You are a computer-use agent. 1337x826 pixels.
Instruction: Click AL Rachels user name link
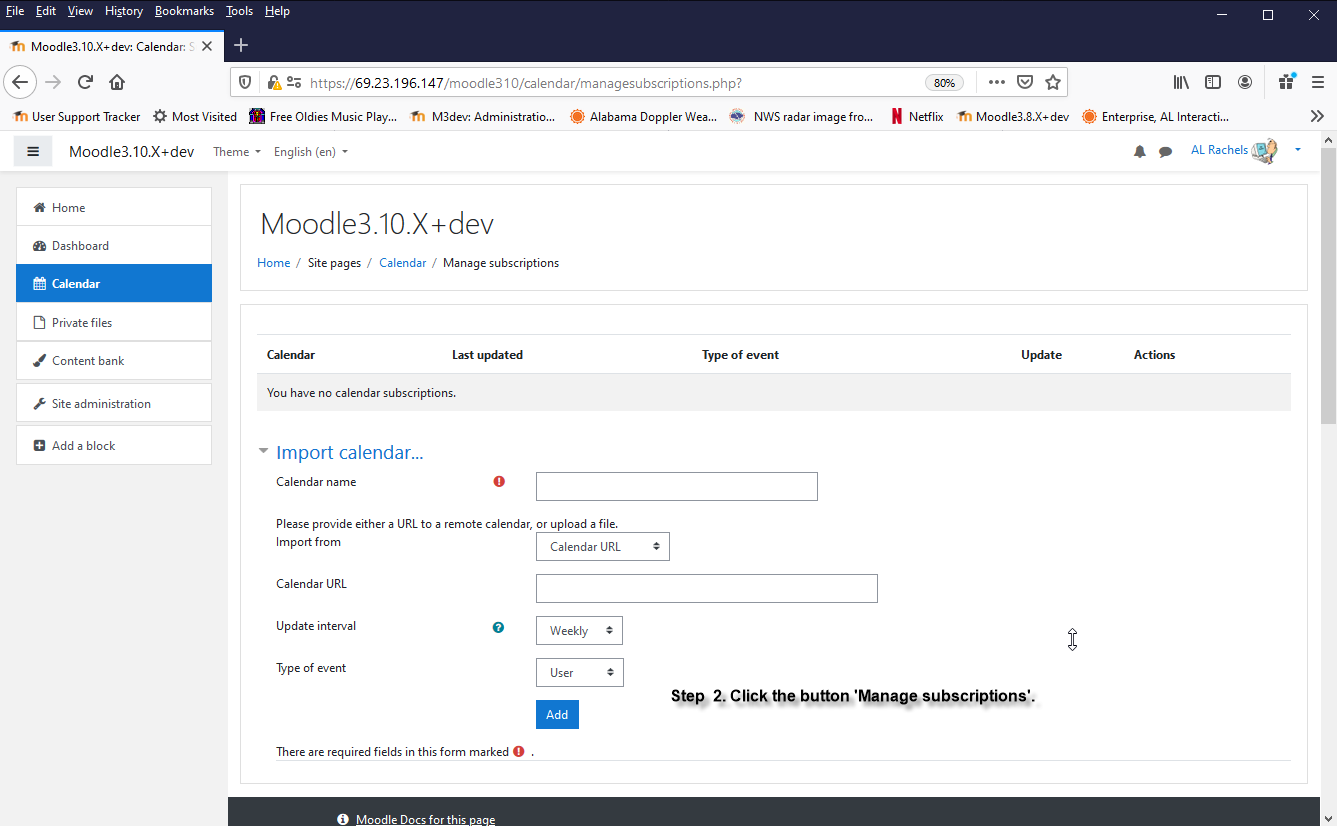pos(1219,150)
